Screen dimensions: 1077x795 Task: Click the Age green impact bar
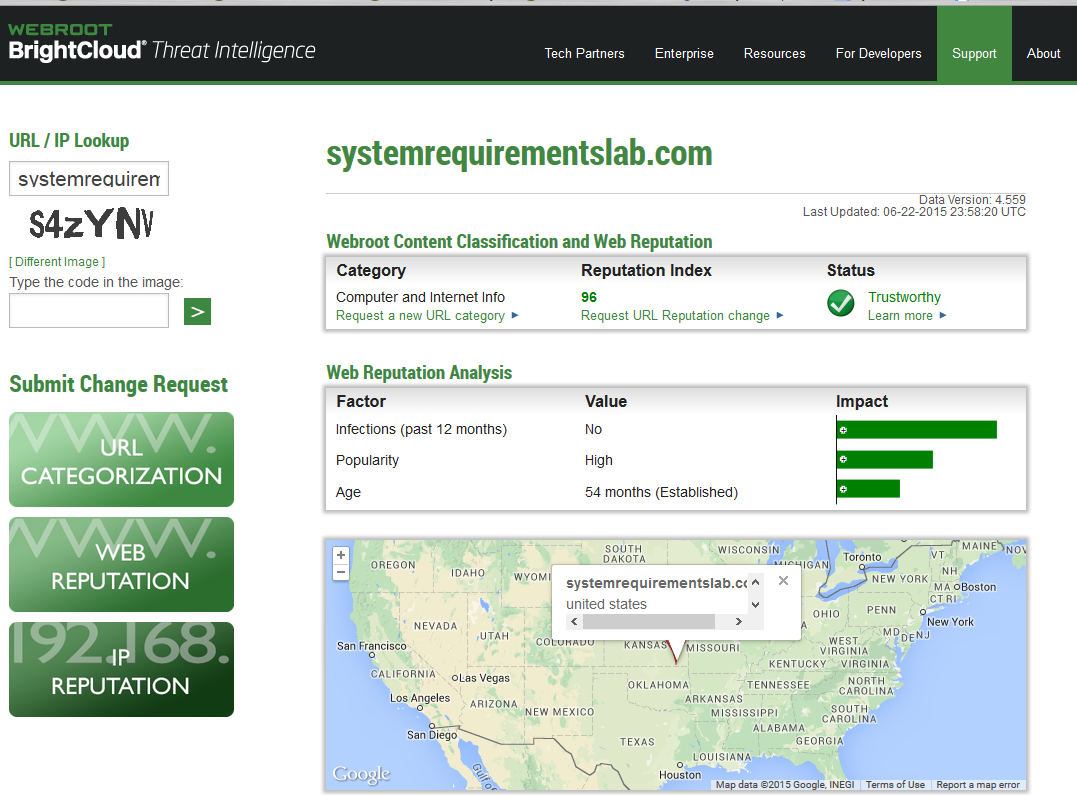[x=868, y=489]
